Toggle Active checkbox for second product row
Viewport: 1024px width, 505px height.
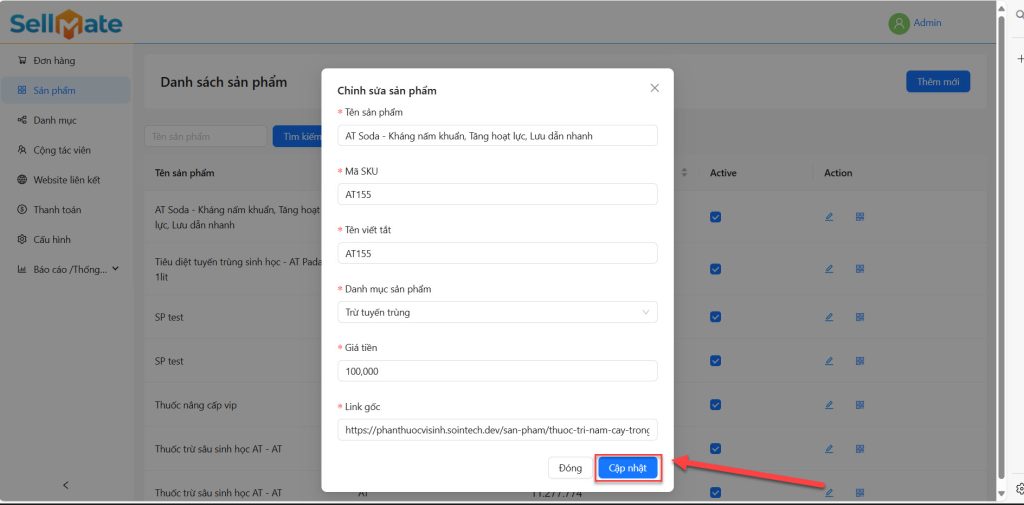[715, 269]
